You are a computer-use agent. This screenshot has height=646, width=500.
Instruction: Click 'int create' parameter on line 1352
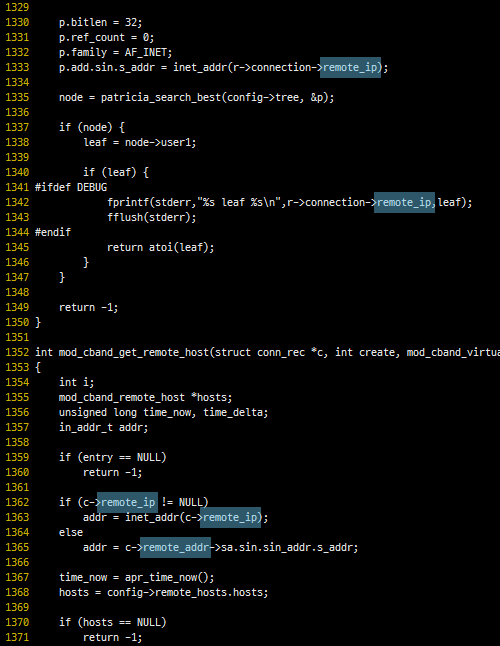pyautogui.click(x=364, y=352)
